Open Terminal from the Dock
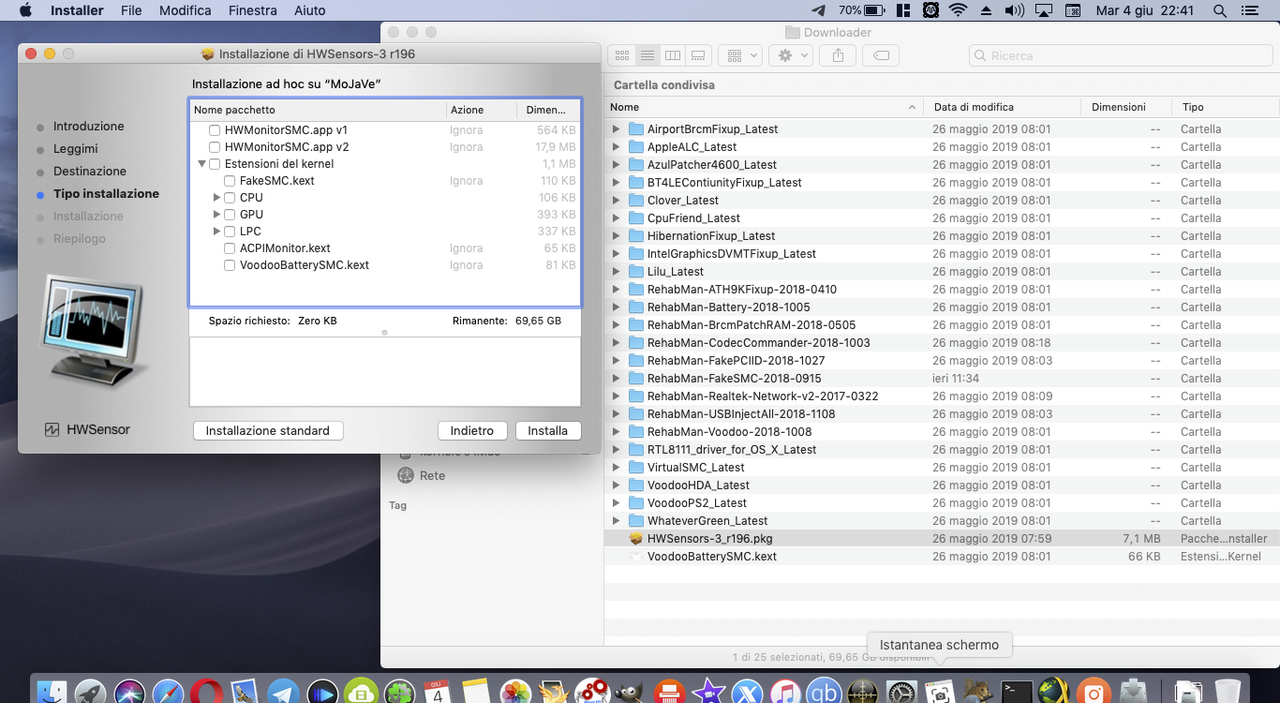The image size is (1280, 703). click(1017, 692)
